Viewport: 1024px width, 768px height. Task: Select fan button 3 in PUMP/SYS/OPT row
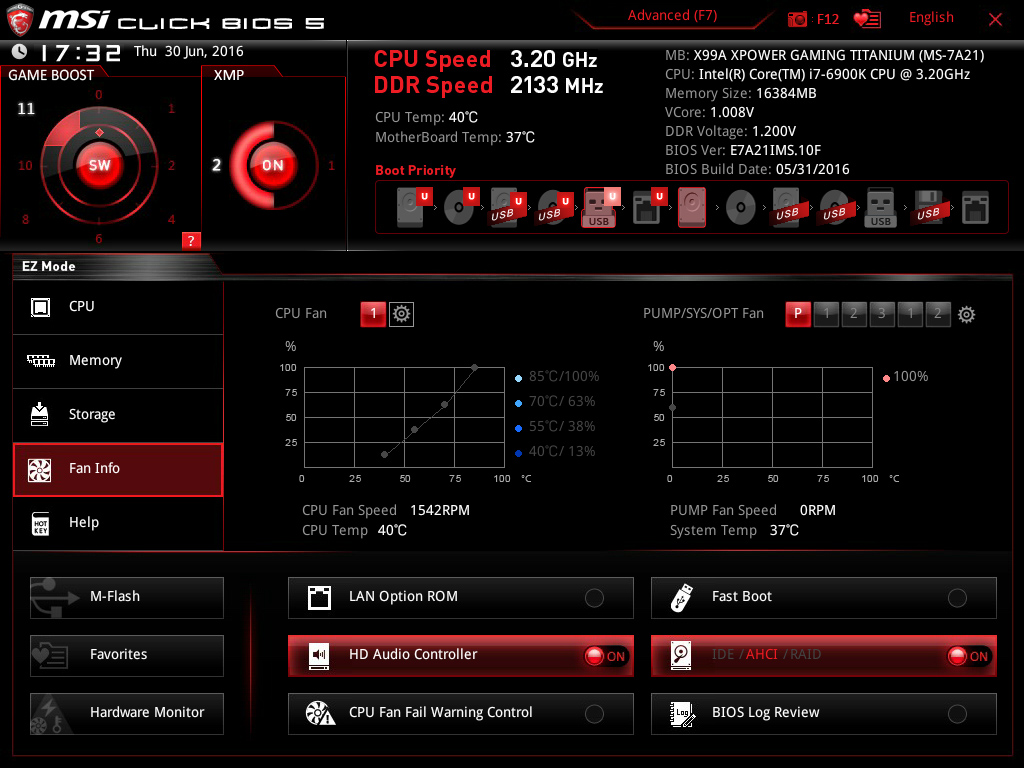pos(882,314)
